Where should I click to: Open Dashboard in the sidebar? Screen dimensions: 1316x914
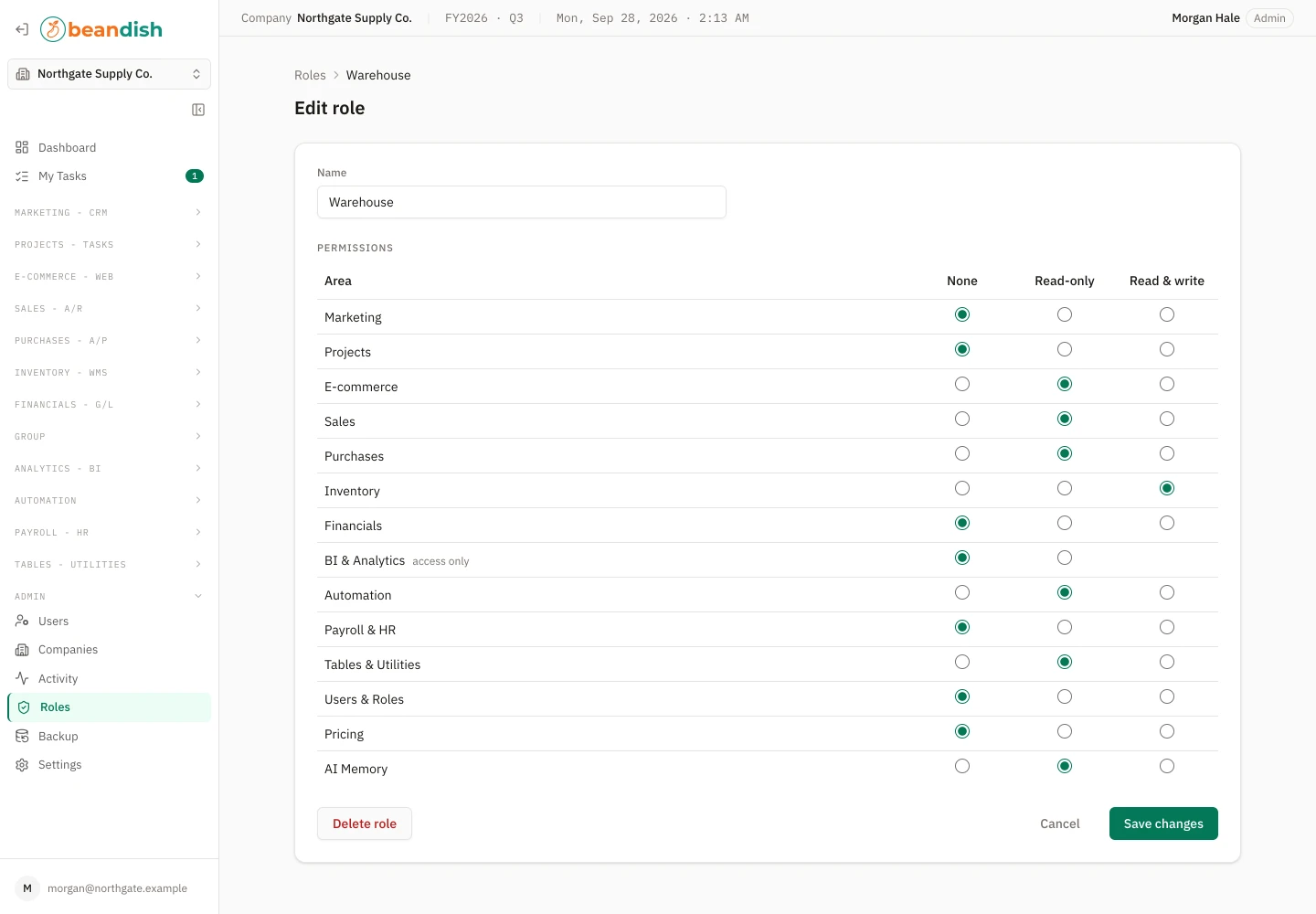[109, 147]
